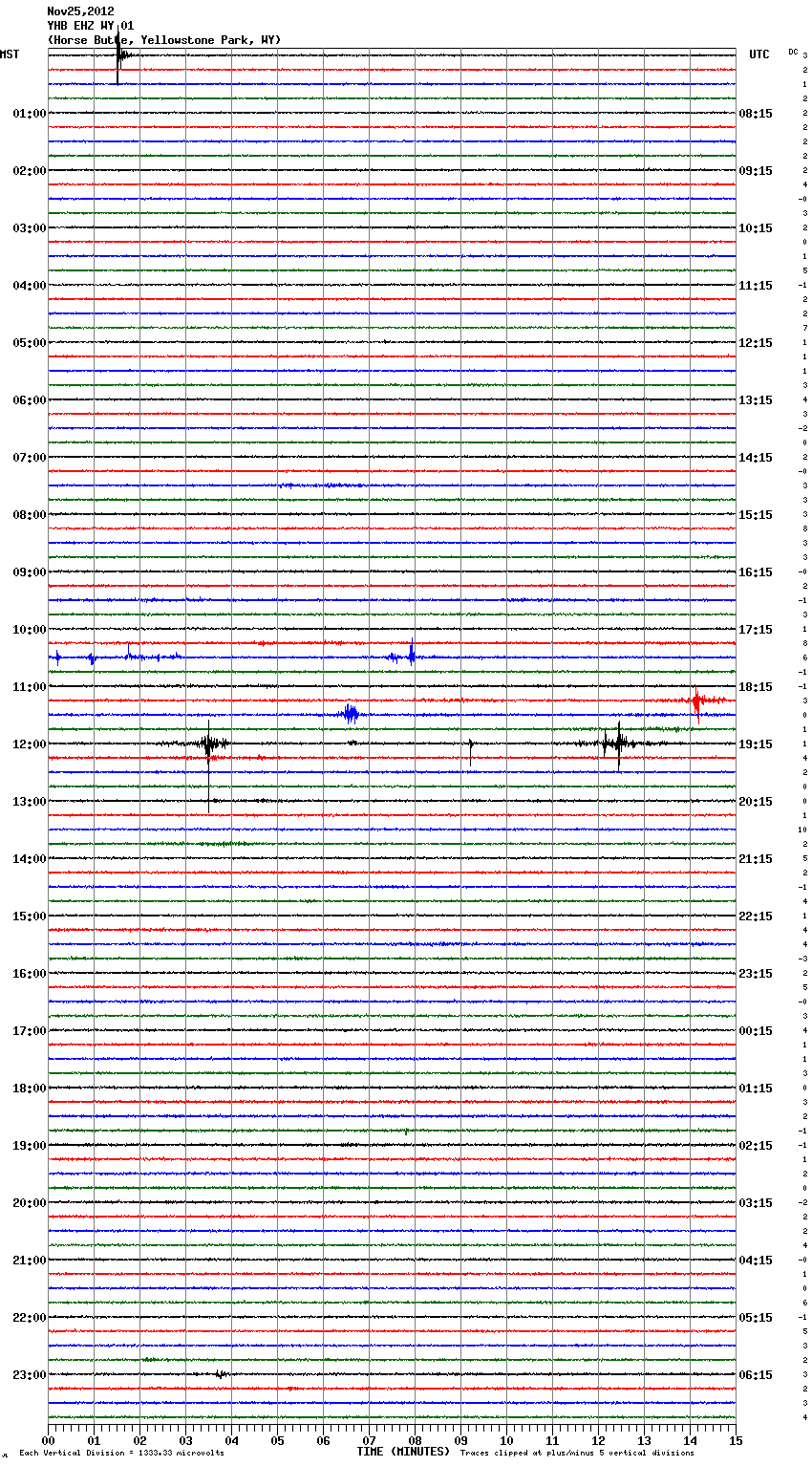Screen dimensions: 812x1466
Task: Click the "TIME (MINUTES)" axis title
Action: 403,1452
